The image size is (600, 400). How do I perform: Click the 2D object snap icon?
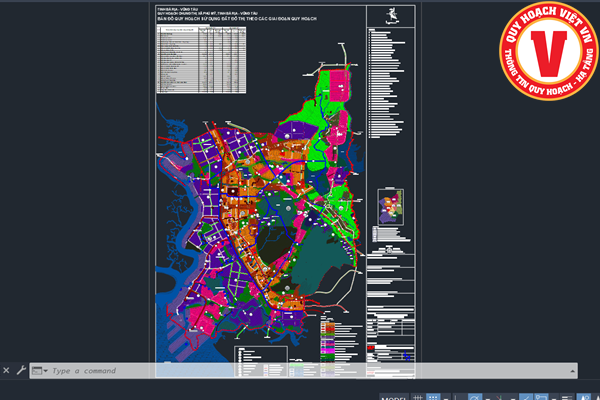click(x=539, y=397)
